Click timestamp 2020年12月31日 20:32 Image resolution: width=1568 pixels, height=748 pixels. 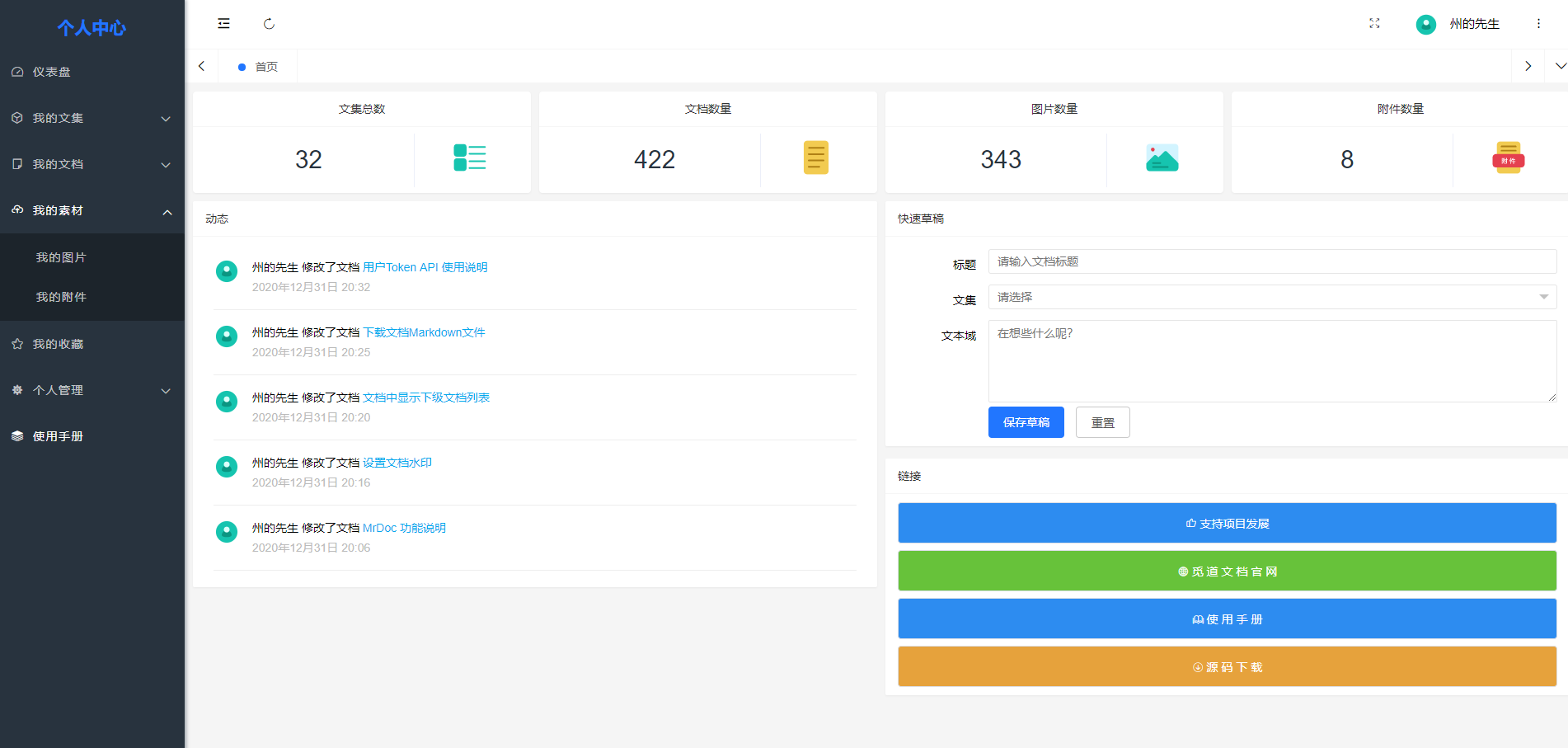[311, 287]
